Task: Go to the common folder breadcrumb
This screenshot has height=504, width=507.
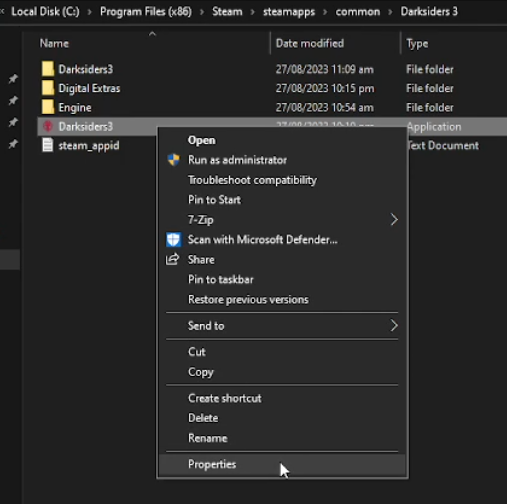Action: tap(358, 12)
